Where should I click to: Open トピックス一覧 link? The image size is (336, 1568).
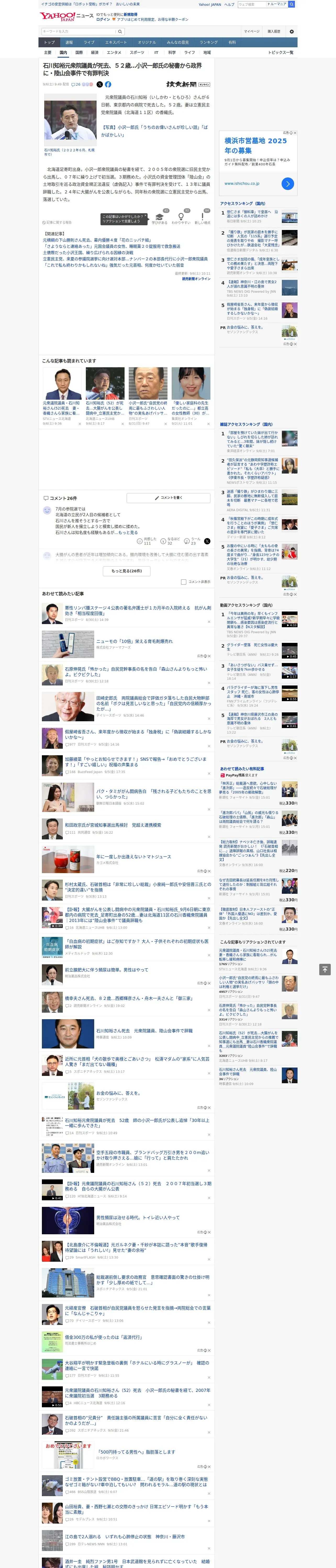pos(281,52)
